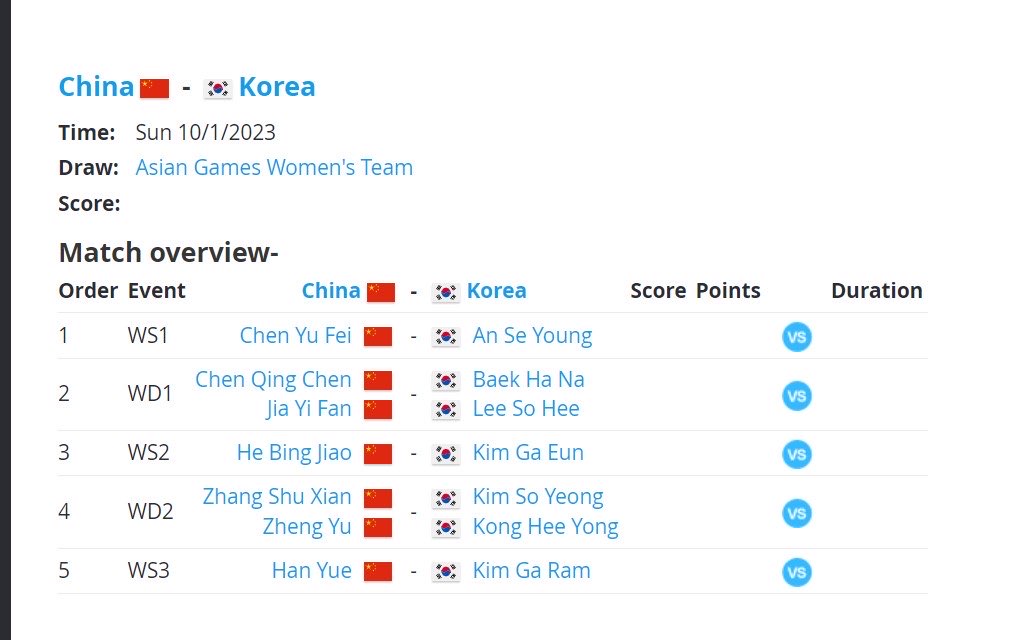Open China team link in heading

[97, 87]
